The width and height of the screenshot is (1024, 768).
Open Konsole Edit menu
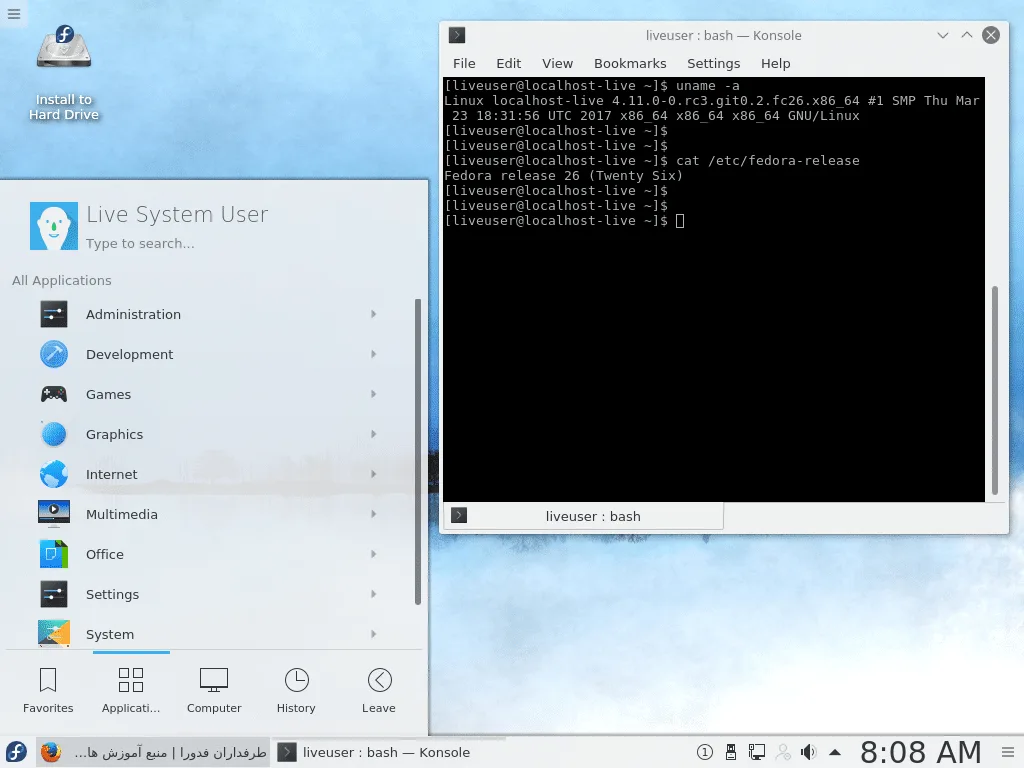[508, 63]
